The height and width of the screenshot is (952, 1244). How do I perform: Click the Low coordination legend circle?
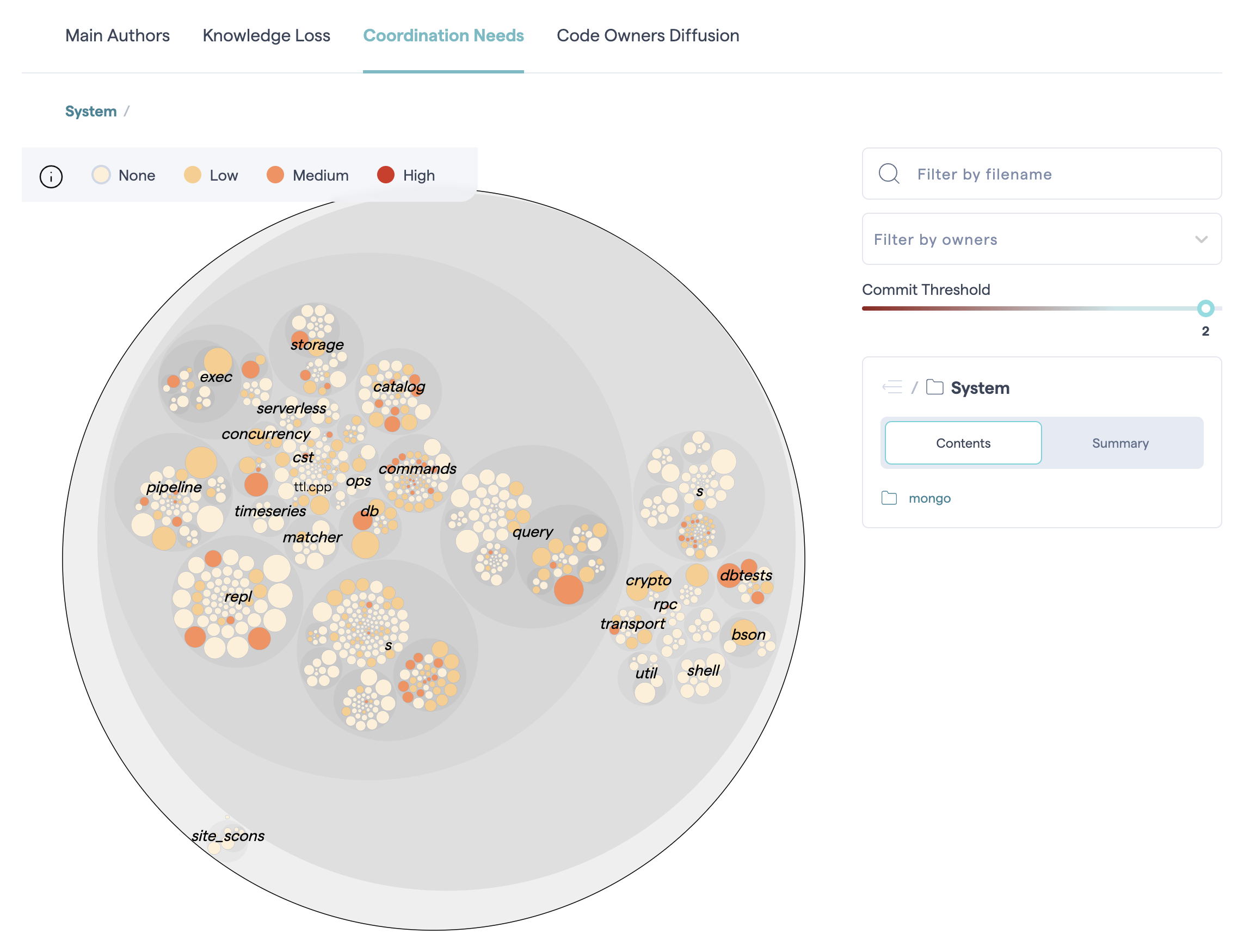[192, 175]
